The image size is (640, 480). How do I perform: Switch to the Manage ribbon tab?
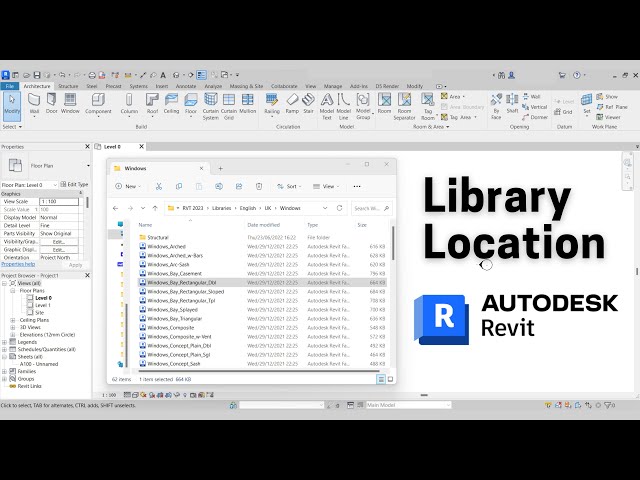(x=333, y=86)
